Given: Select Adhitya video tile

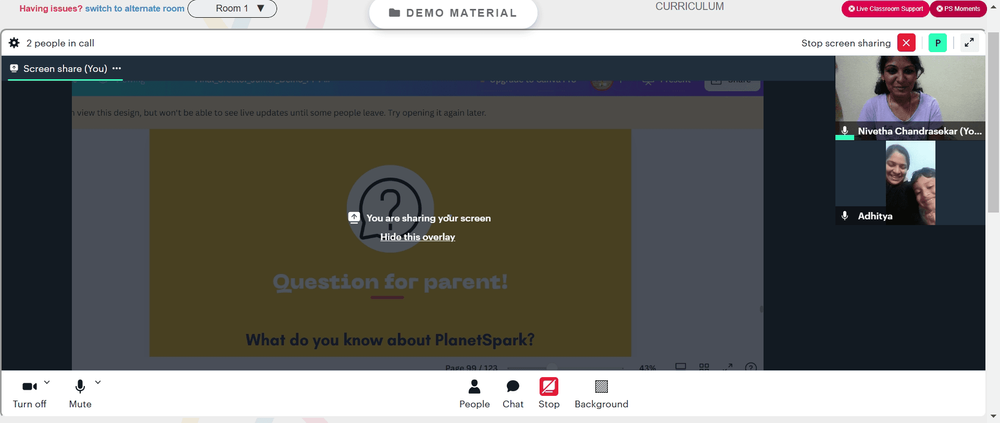Looking at the screenshot, I should (x=910, y=182).
